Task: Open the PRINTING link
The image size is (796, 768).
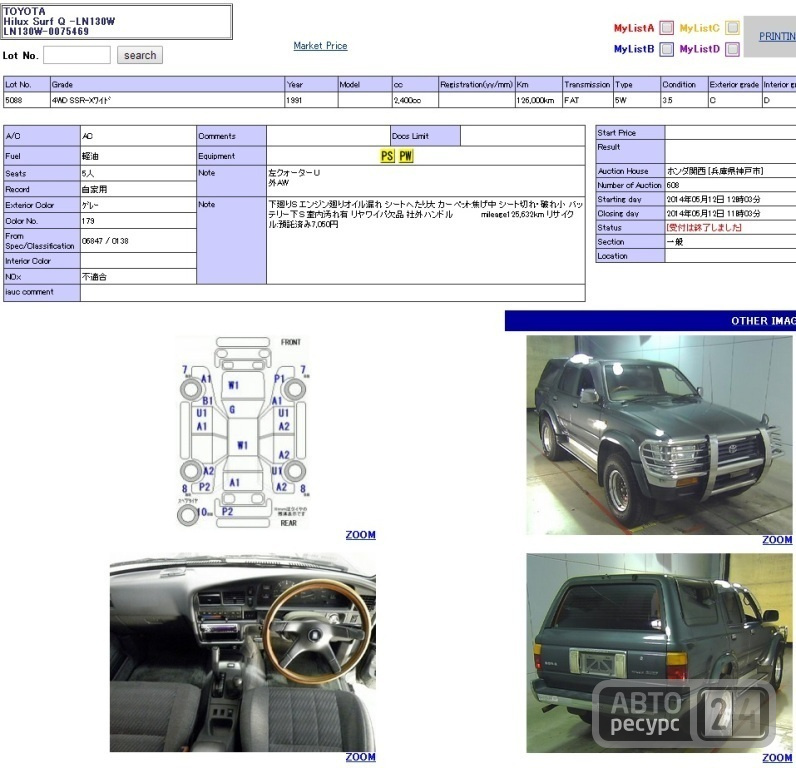Action: point(777,37)
